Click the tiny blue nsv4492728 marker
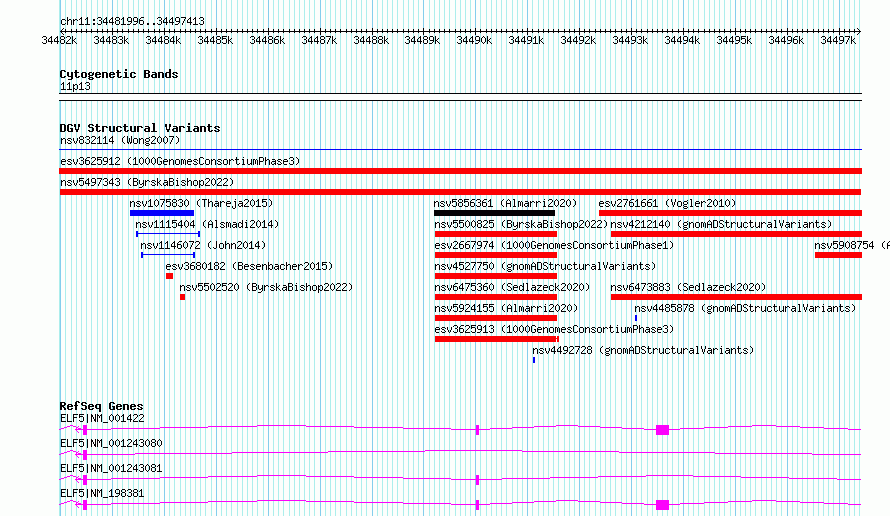This screenshot has width=890, height=516. click(x=534, y=360)
